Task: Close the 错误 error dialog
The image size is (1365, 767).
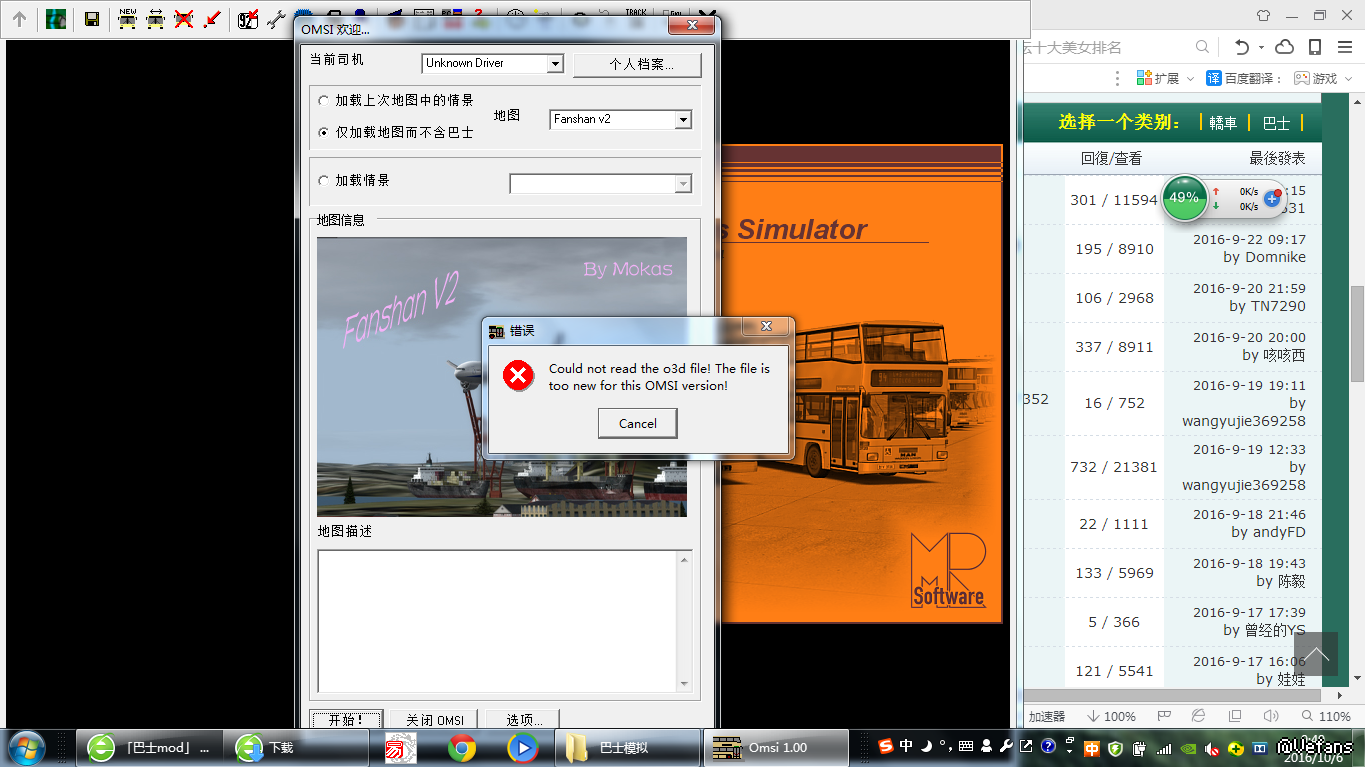Action: click(x=766, y=327)
